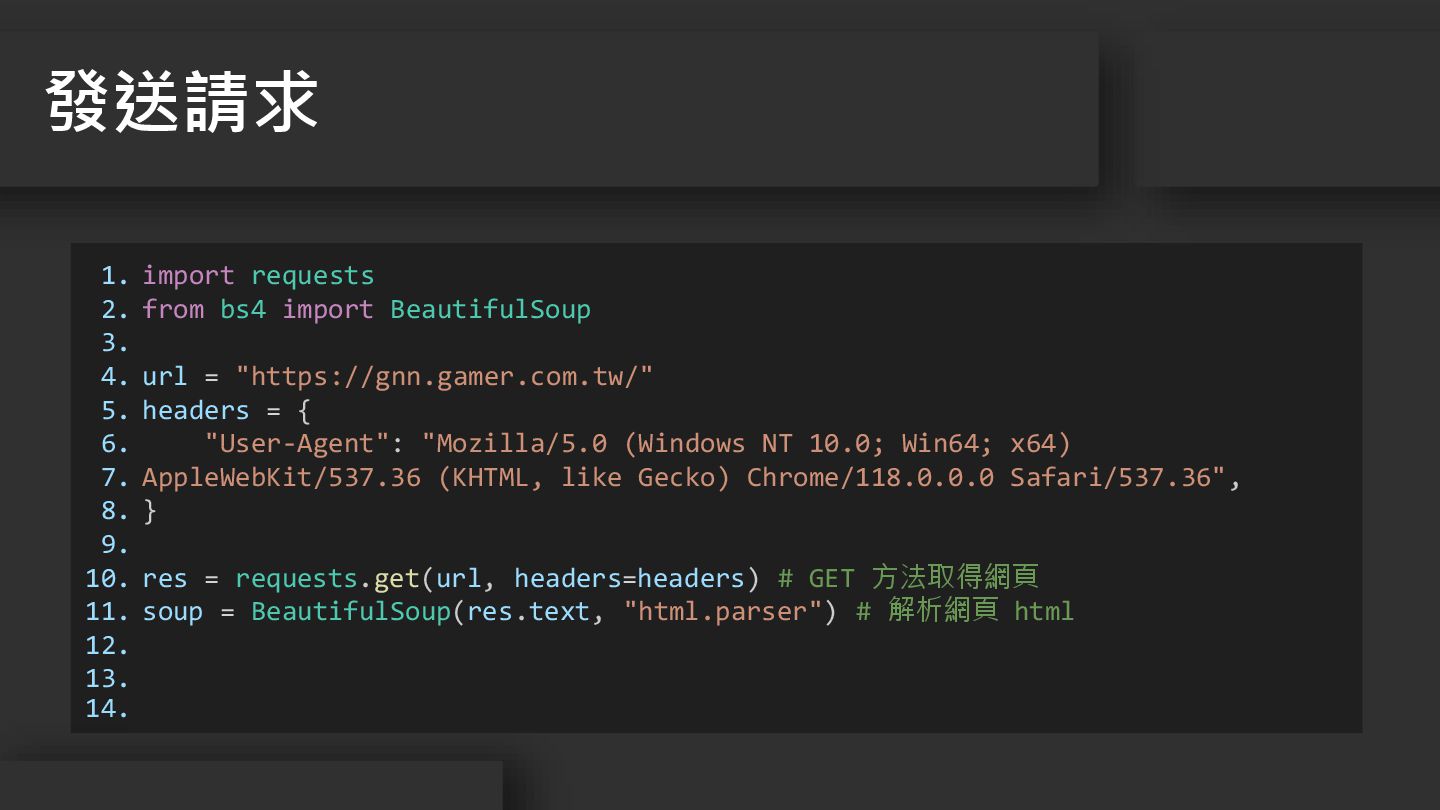Click the 'headers=headers' argument
Image resolution: width=1440 pixels, height=810 pixels.
click(629, 579)
